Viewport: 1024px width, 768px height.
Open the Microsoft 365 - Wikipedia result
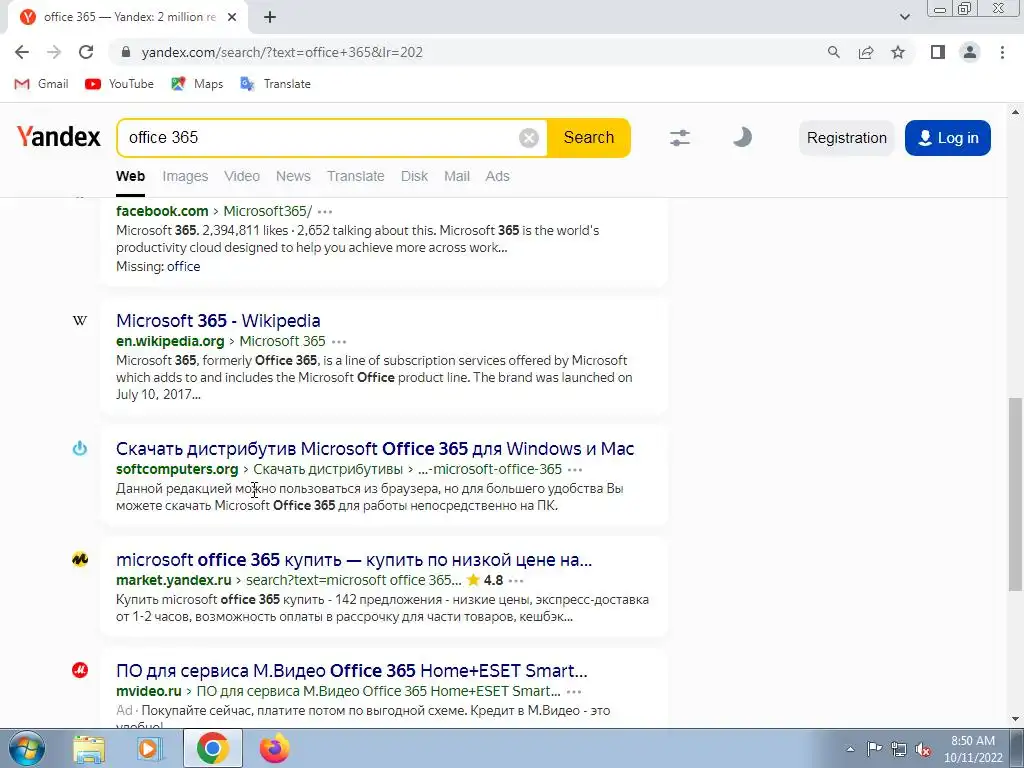click(218, 321)
